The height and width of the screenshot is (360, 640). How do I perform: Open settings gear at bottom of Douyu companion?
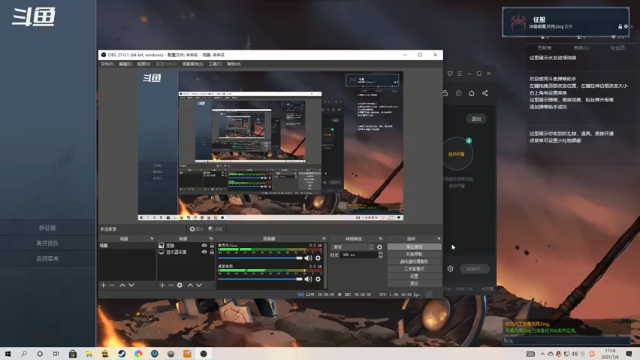pos(450,269)
